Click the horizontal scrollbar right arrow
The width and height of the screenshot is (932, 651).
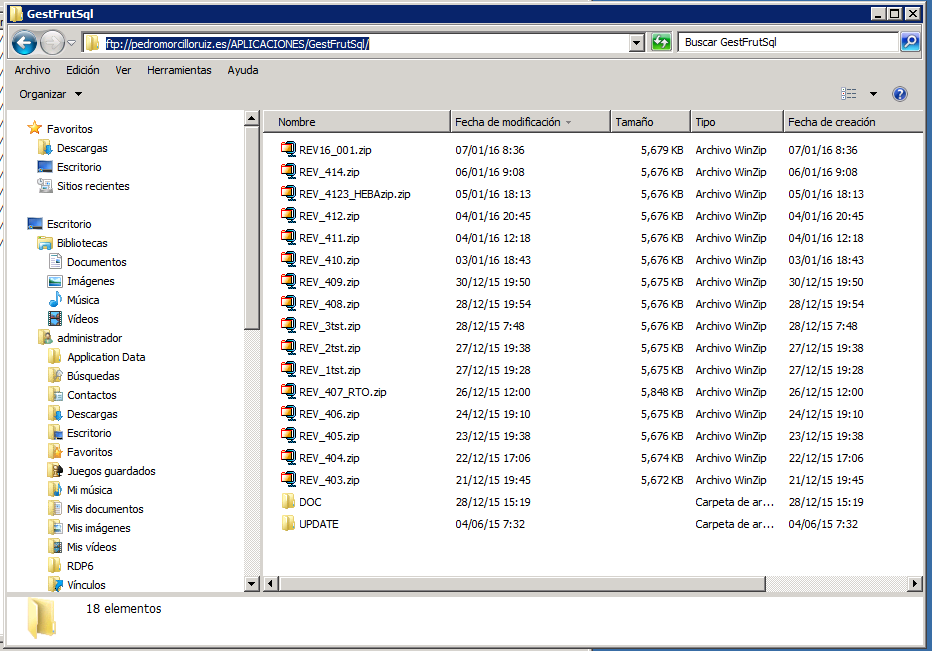tap(914, 583)
